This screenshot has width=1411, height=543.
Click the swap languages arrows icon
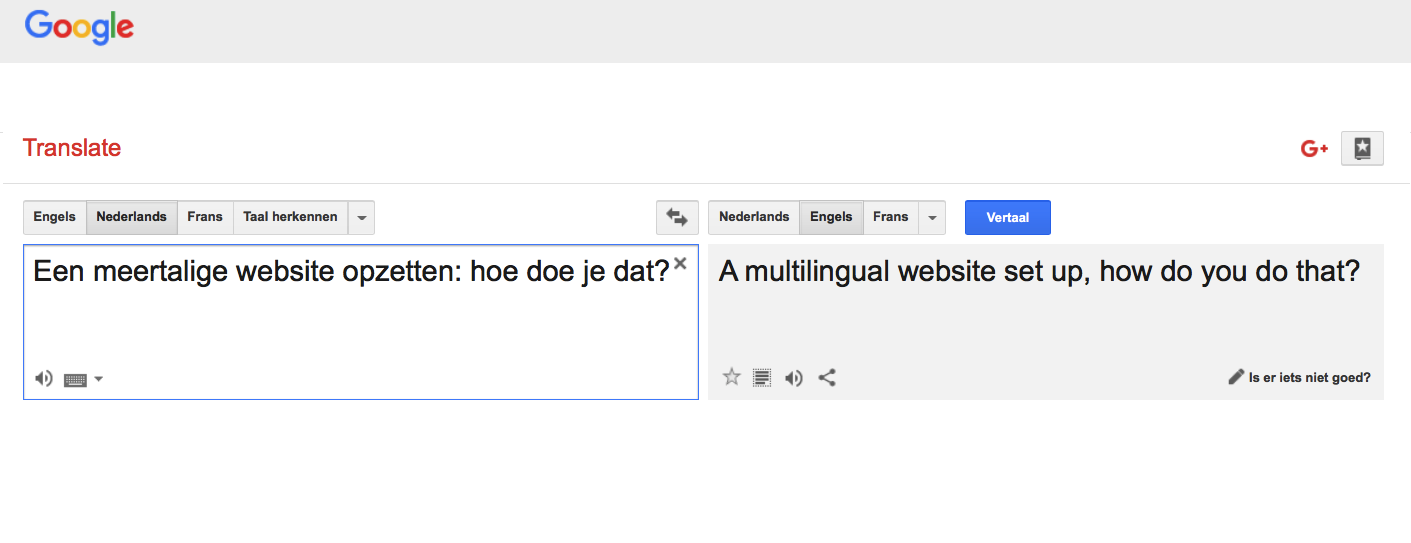[x=677, y=217]
